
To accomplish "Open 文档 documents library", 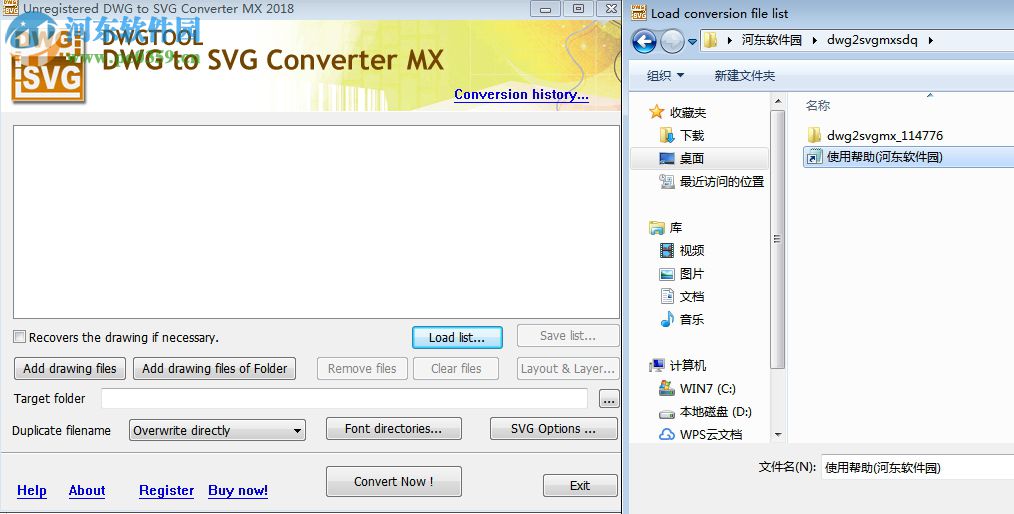I will coord(691,296).
